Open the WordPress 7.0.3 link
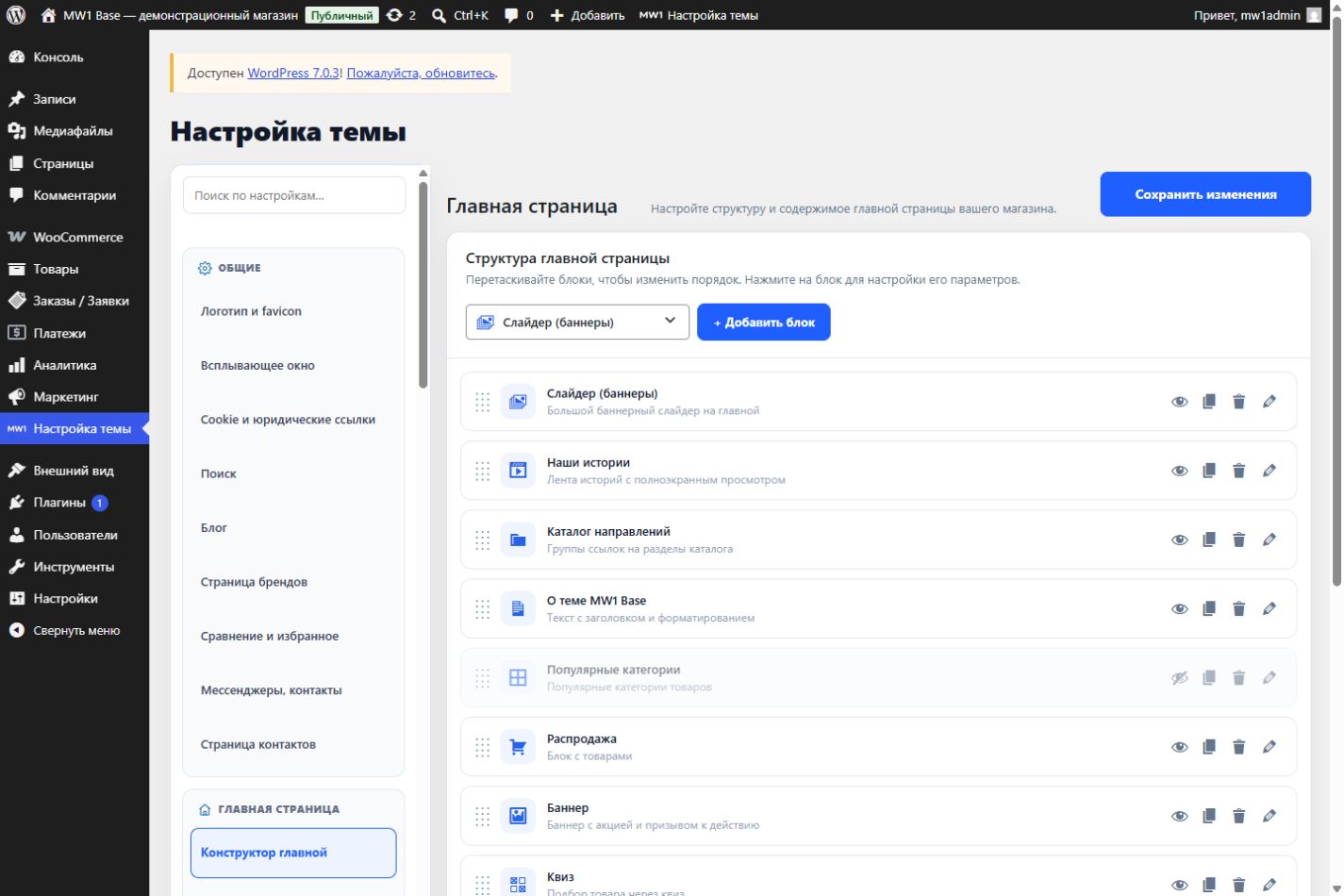This screenshot has height=896, width=1344. point(293,73)
